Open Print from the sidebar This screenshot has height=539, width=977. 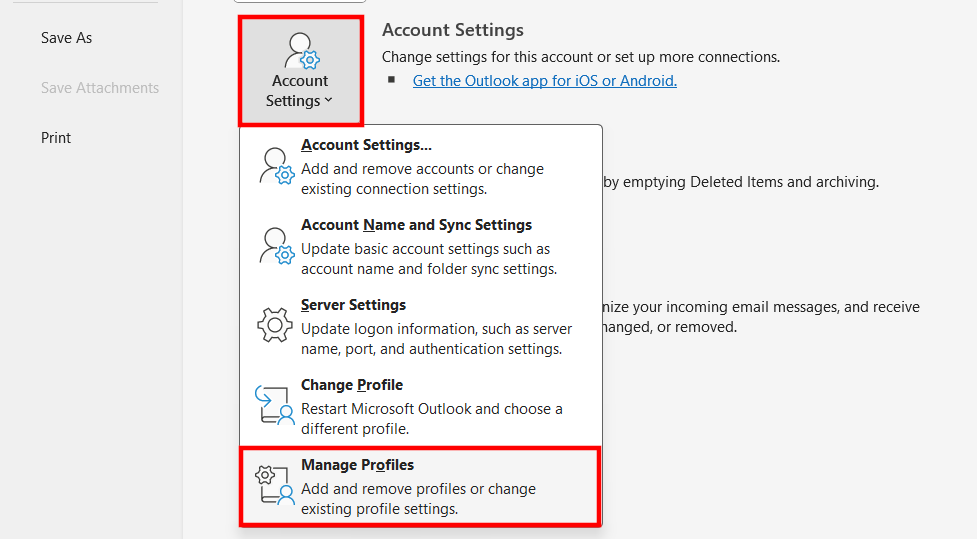(x=56, y=138)
